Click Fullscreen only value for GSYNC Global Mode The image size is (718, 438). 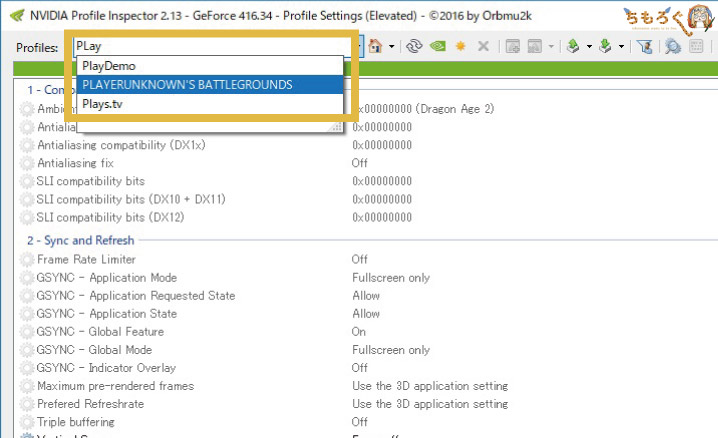pos(391,350)
